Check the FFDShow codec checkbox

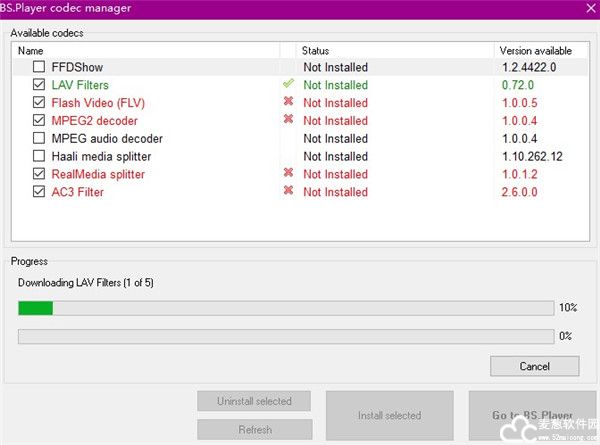39,67
